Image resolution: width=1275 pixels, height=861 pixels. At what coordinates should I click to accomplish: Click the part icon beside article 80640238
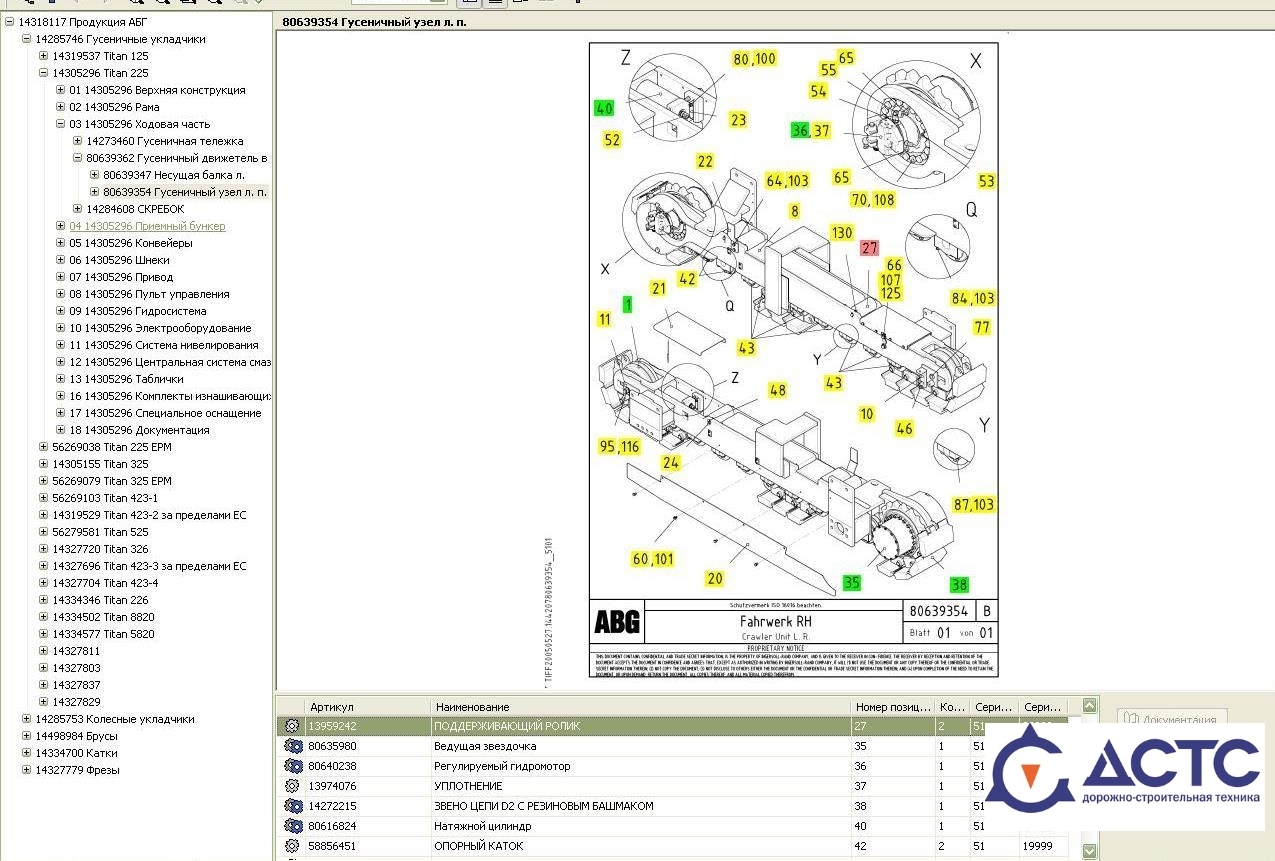[x=292, y=766]
